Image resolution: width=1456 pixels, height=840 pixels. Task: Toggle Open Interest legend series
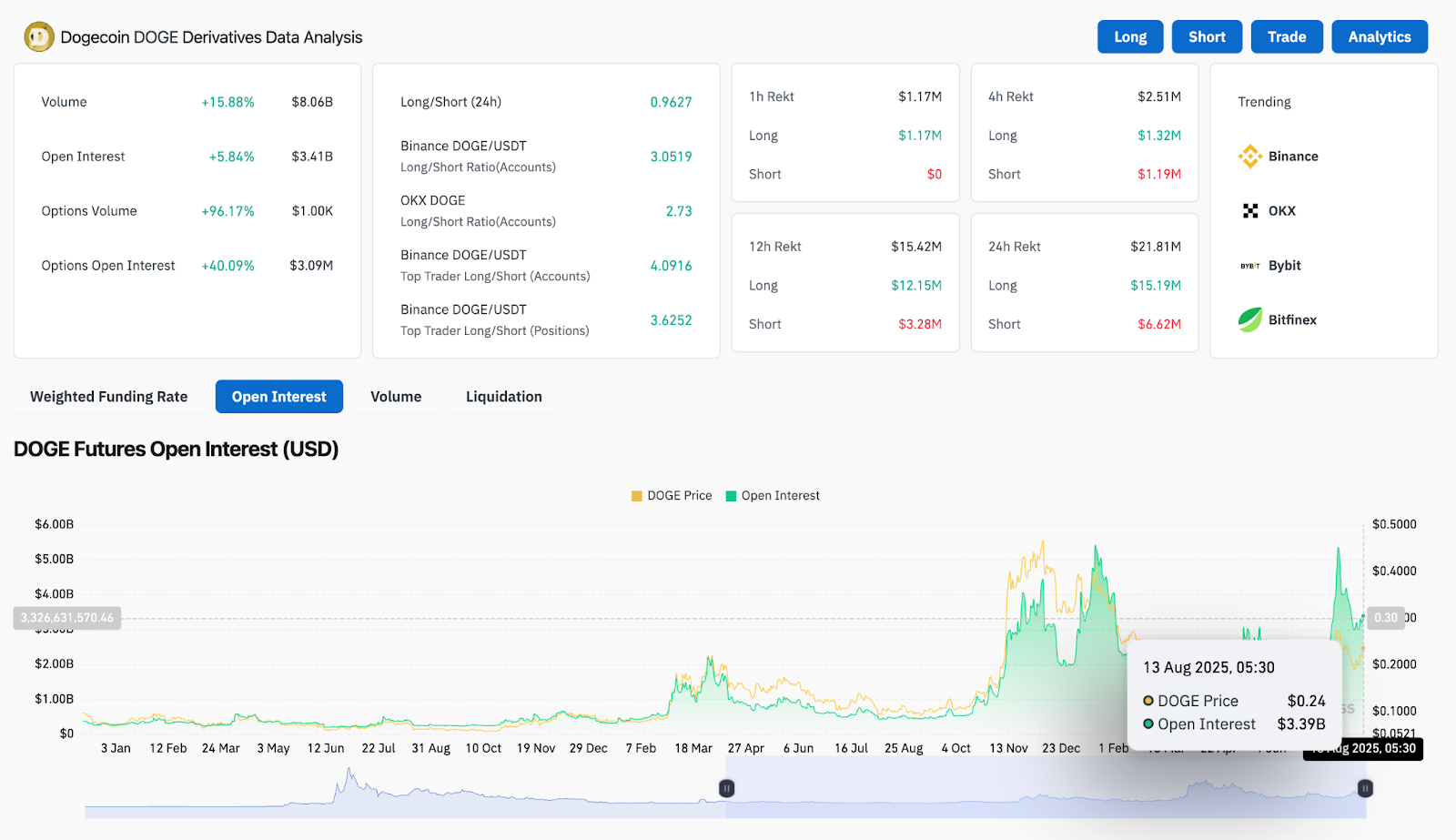773,496
